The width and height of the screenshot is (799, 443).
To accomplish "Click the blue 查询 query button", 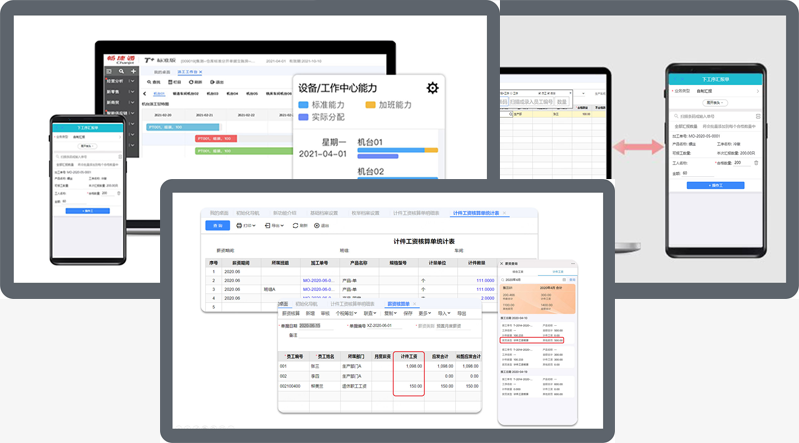I will click(217, 226).
